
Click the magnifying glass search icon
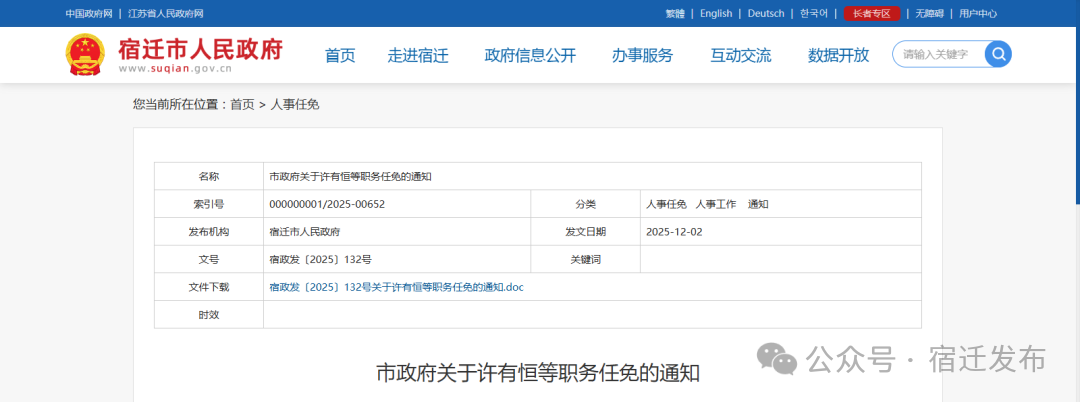(x=998, y=54)
